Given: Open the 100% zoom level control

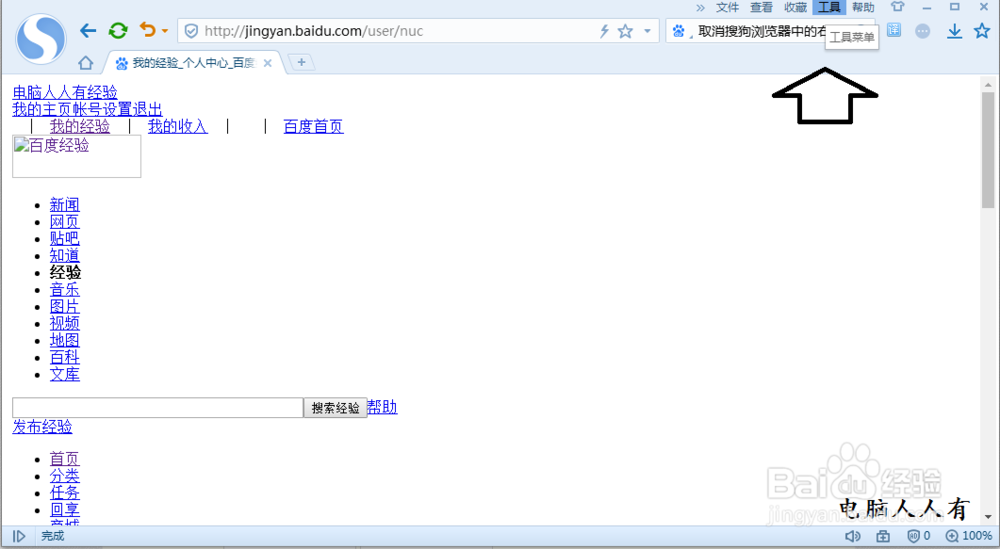Looking at the screenshot, I should 969,536.
